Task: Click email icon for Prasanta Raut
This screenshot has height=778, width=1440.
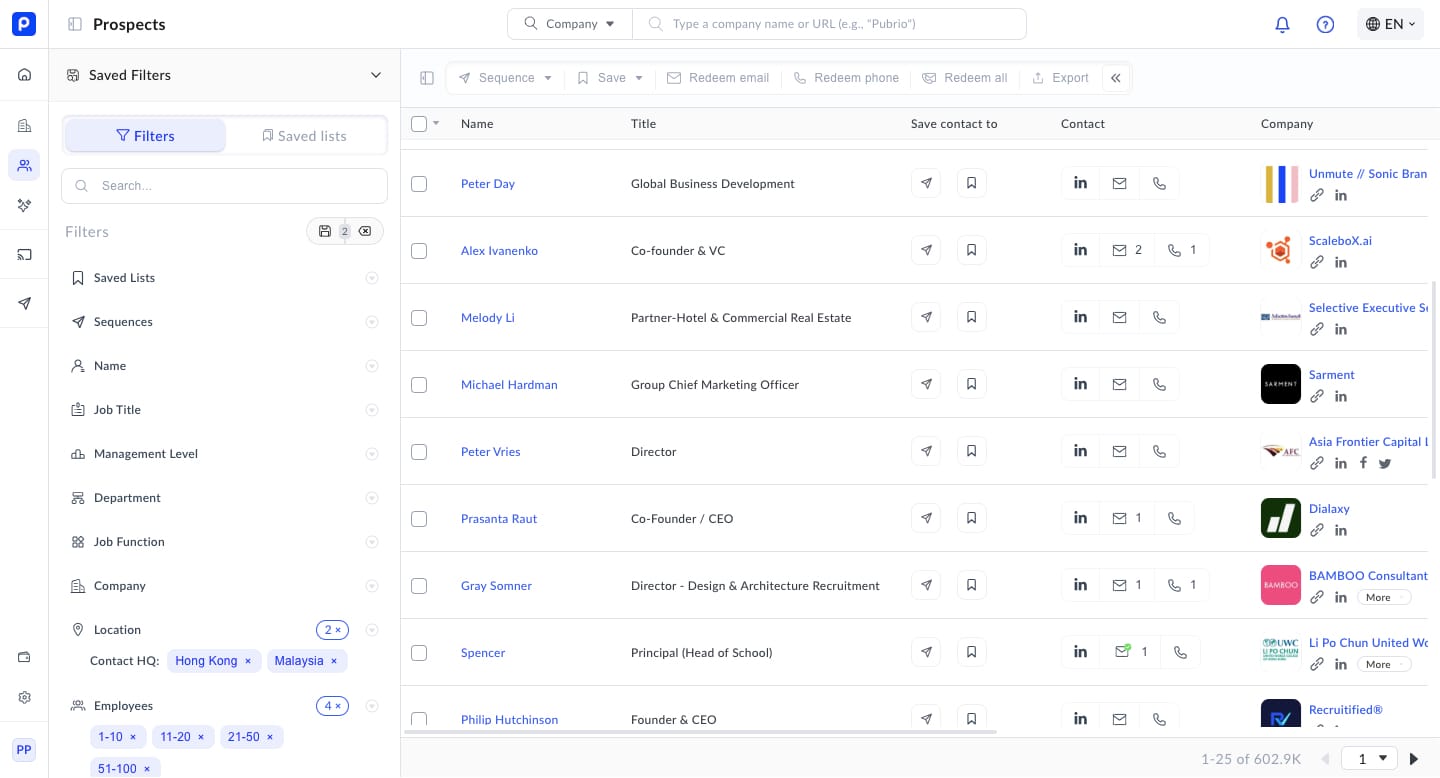Action: click(1120, 518)
